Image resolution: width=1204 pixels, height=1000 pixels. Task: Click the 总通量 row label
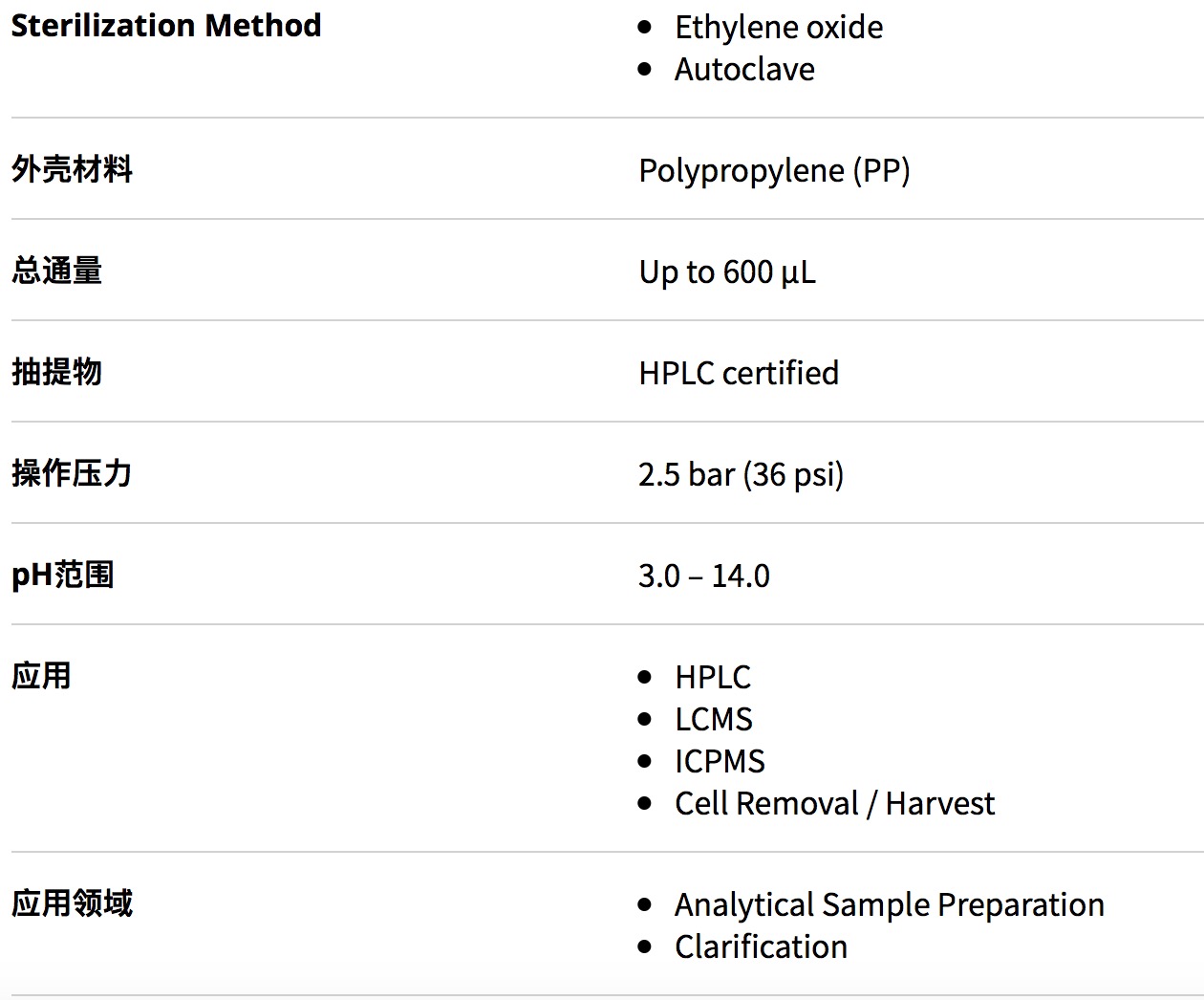(56, 272)
